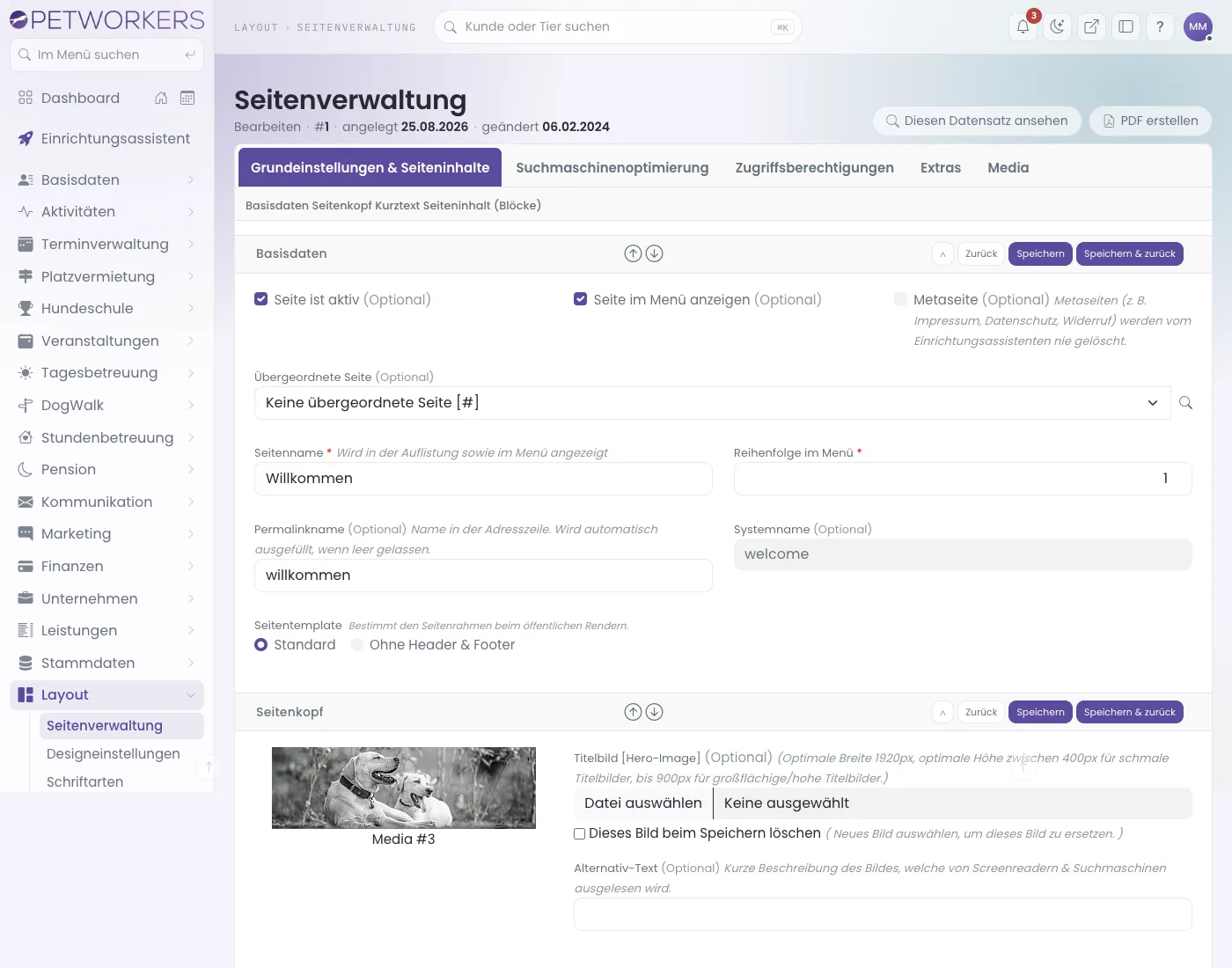
Task: Toggle dark mode moon icon
Action: 1057,26
